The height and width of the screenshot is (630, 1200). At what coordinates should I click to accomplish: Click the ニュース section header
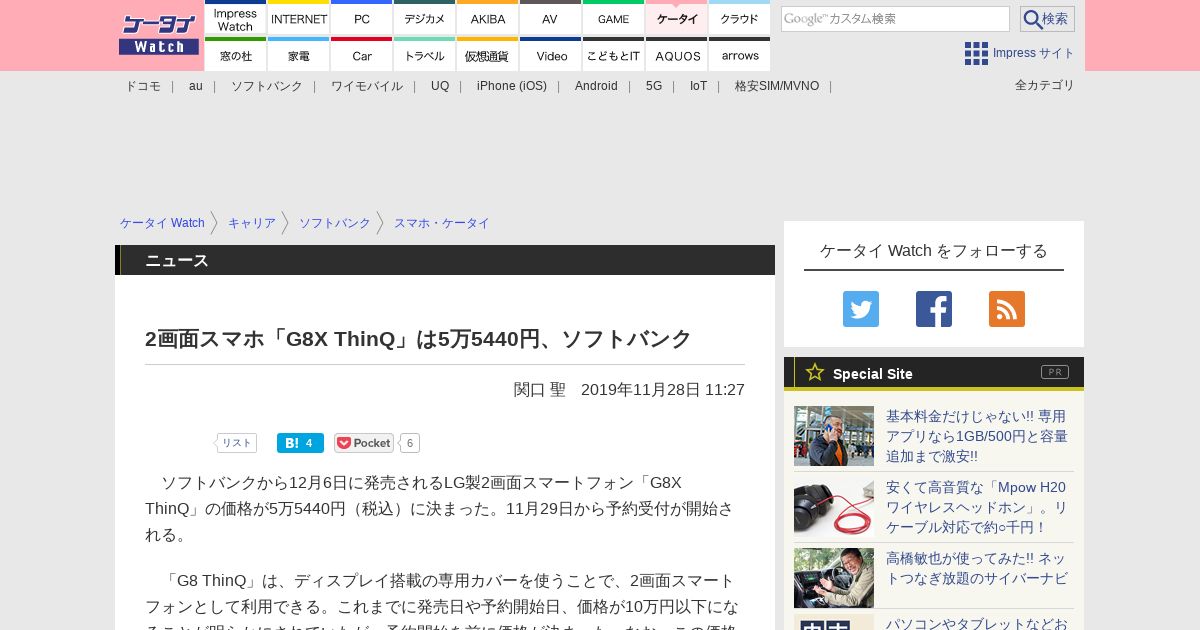coord(177,260)
